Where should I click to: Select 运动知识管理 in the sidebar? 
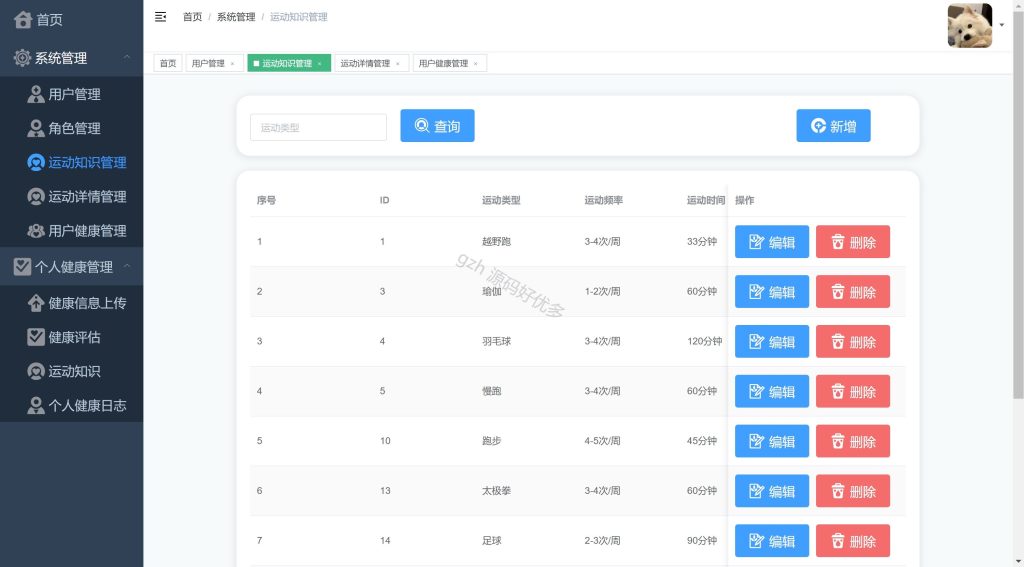[x=71, y=162]
